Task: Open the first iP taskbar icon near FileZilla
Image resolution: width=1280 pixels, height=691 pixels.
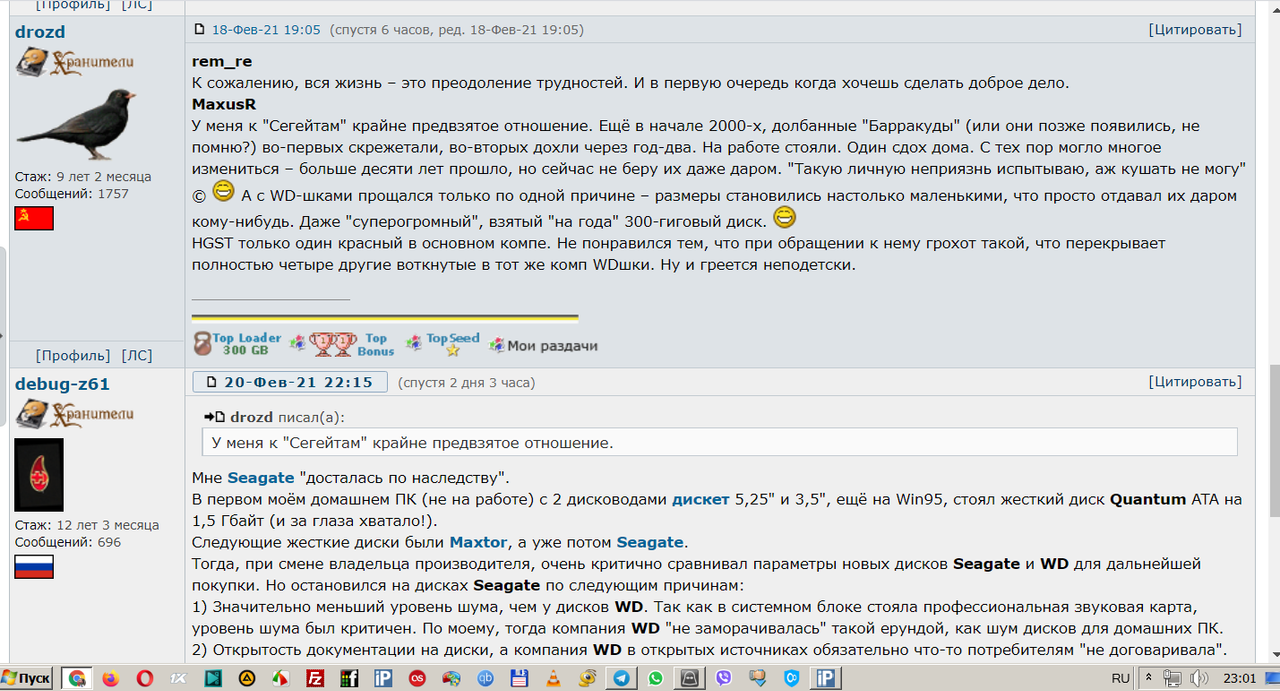Action: click(383, 678)
